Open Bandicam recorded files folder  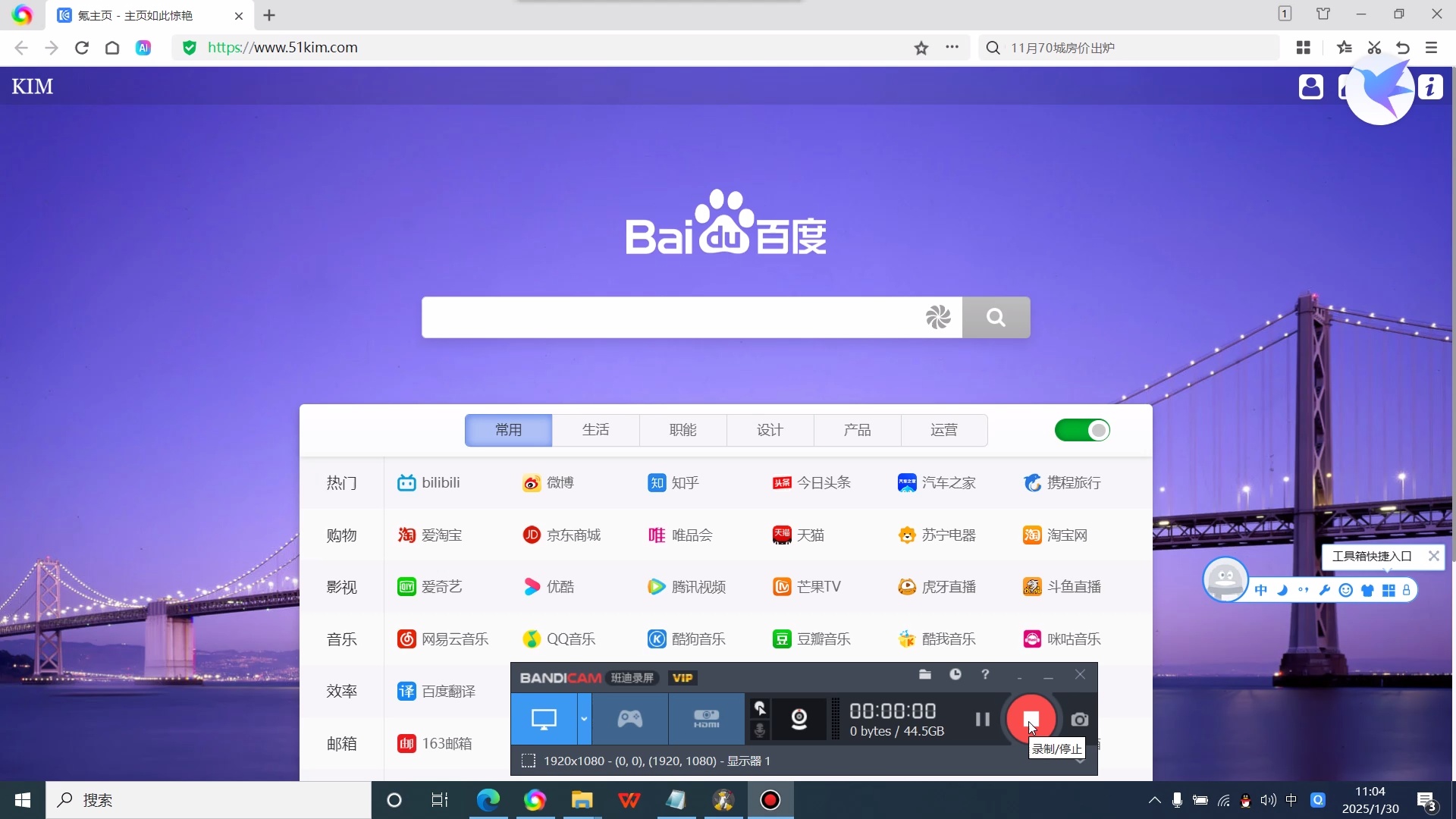[x=925, y=675]
